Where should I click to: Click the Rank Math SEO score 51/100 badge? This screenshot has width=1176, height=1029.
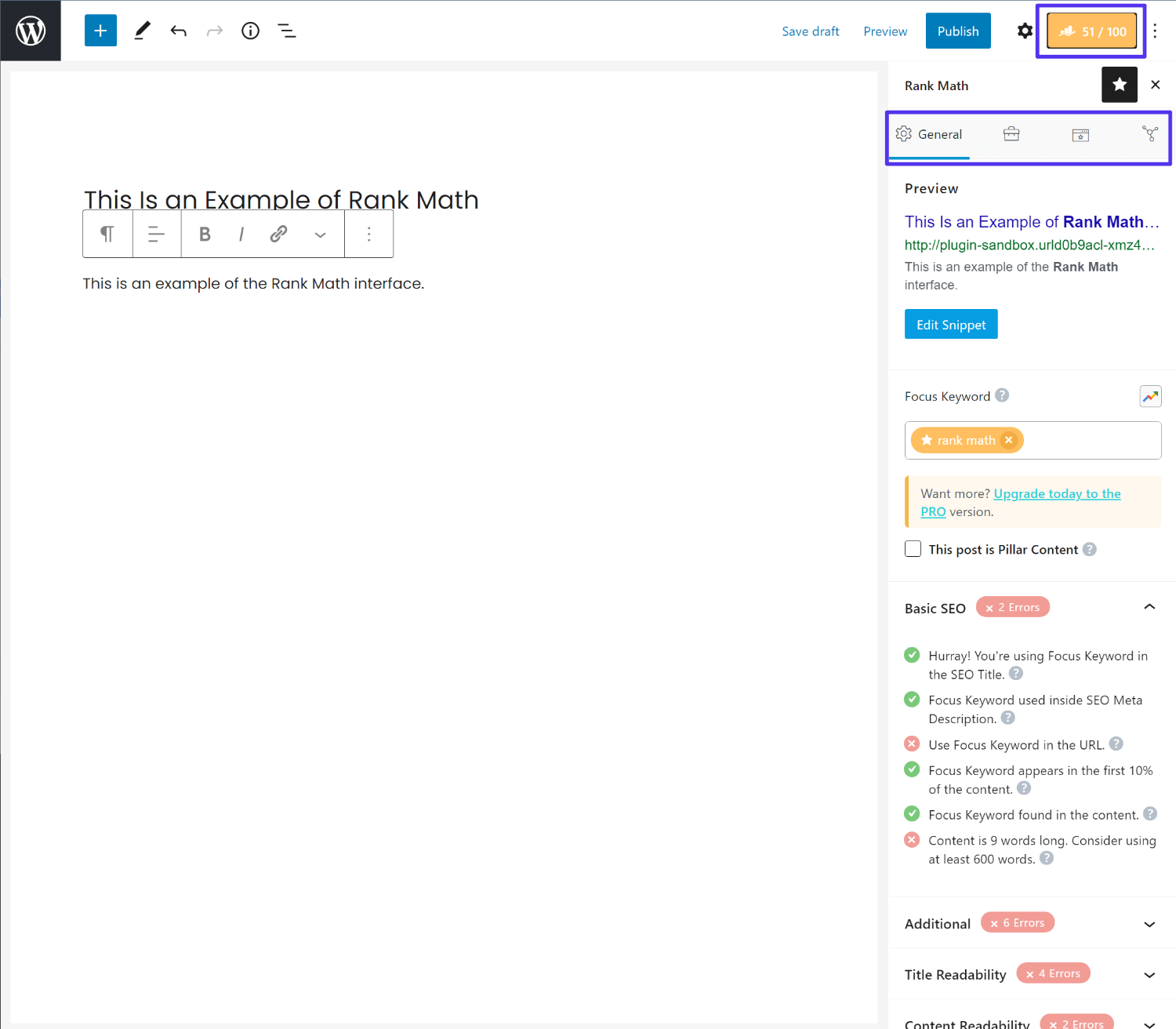pyautogui.click(x=1091, y=31)
